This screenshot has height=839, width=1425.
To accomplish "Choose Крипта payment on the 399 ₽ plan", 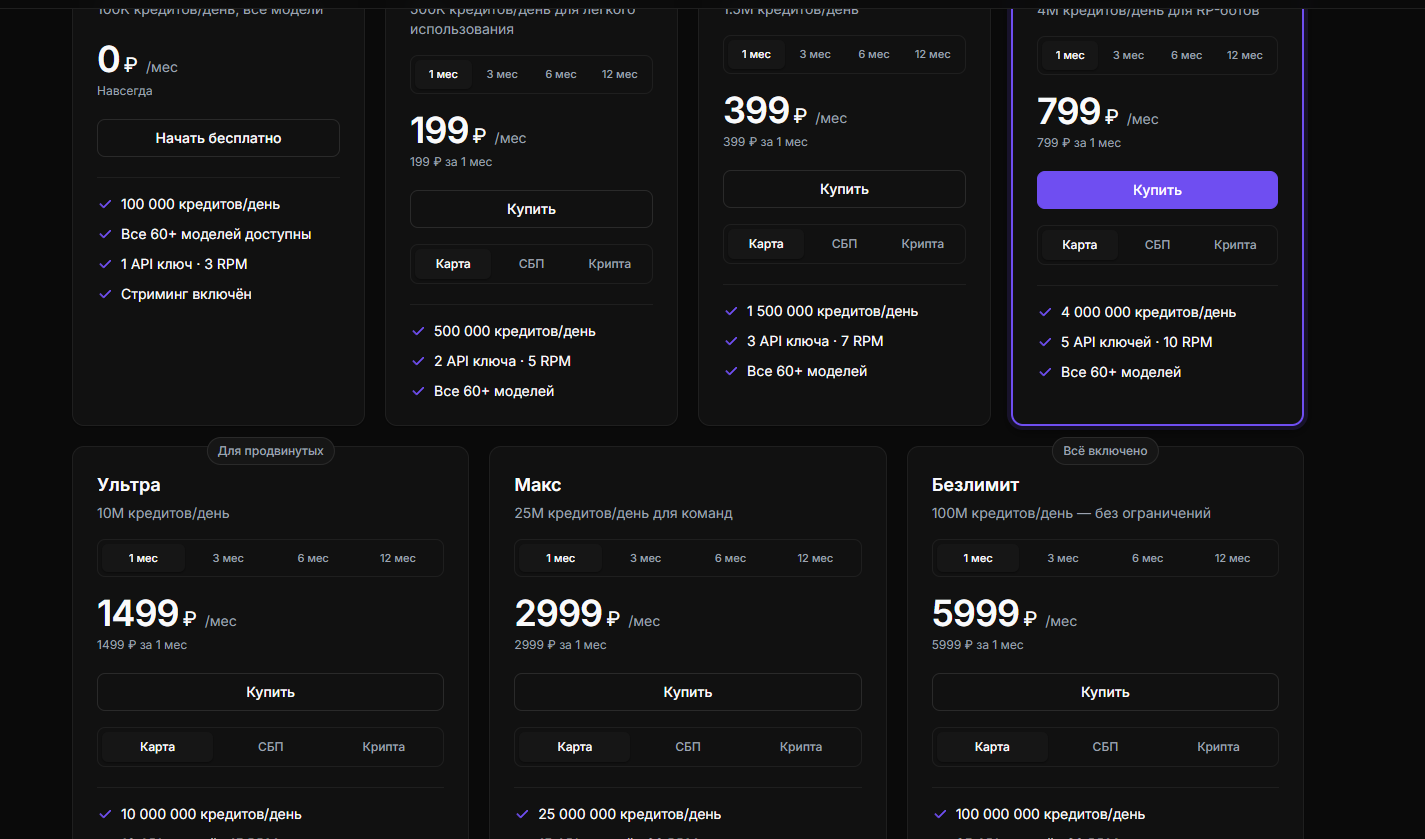I will click(x=922, y=244).
